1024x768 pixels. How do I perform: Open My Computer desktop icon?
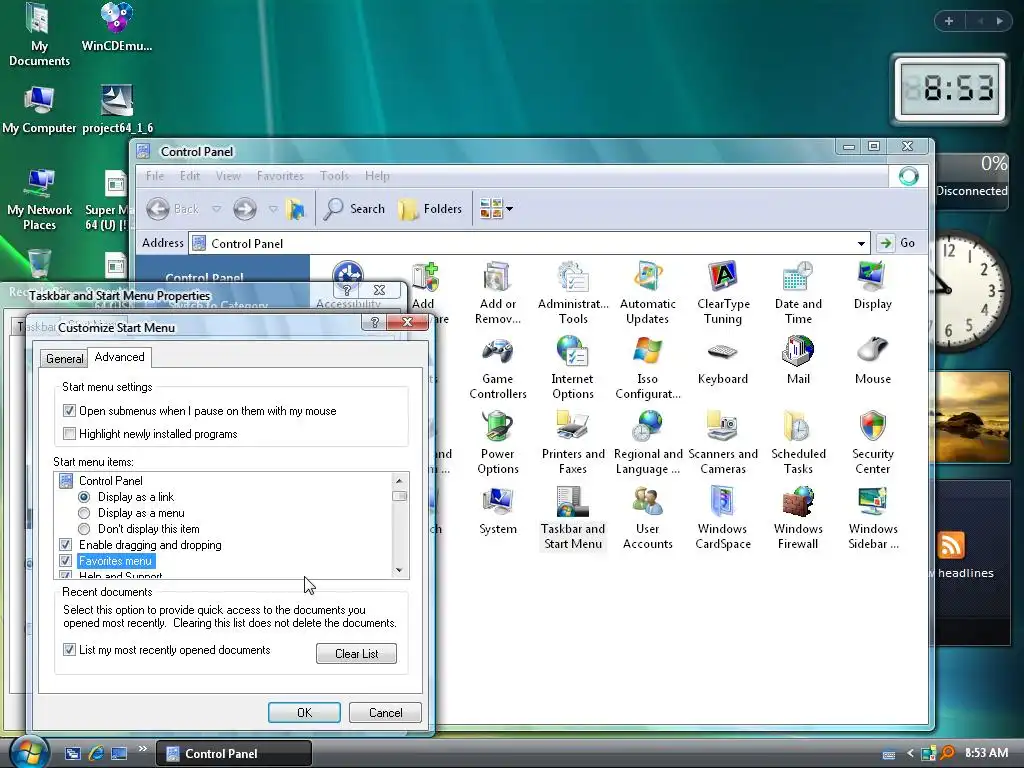tap(39, 110)
